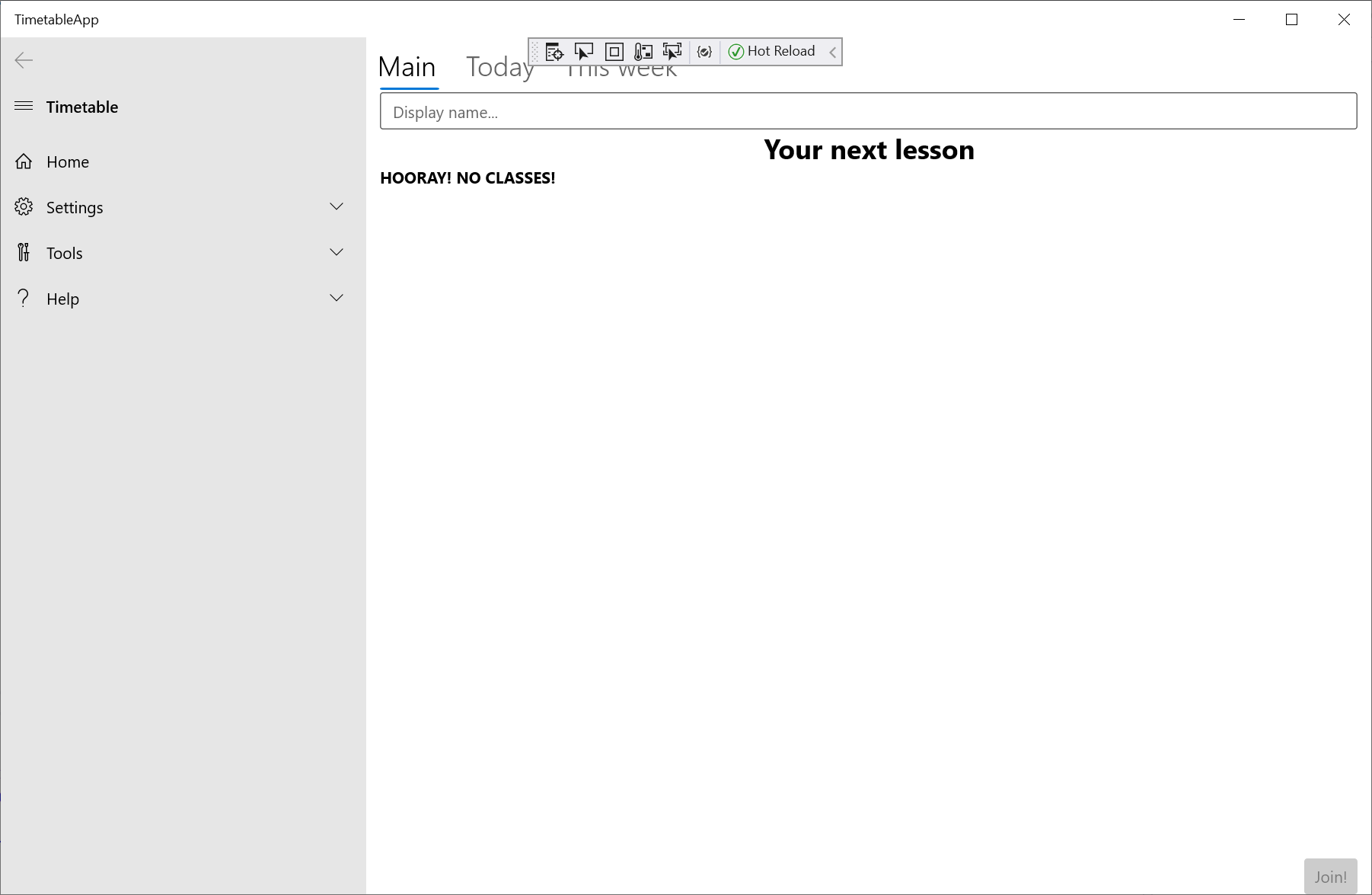Close the TimetableApp window

click(x=1344, y=20)
